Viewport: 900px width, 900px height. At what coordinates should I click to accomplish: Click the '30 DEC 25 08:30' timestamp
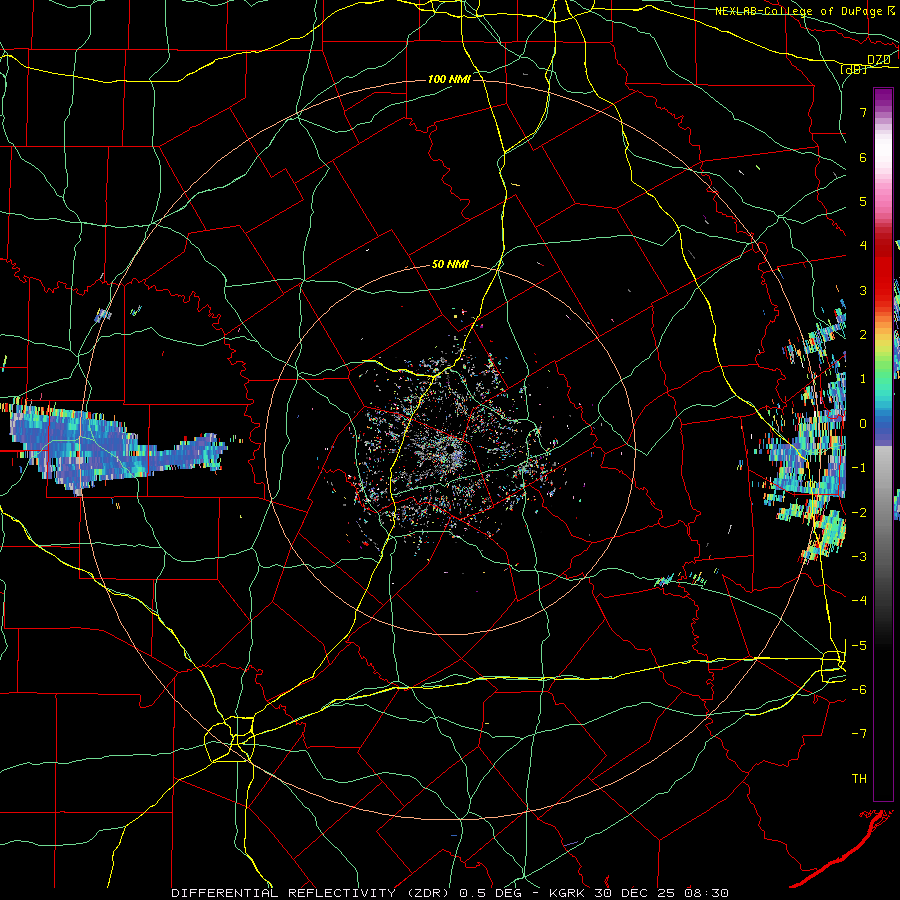[x=660, y=893]
